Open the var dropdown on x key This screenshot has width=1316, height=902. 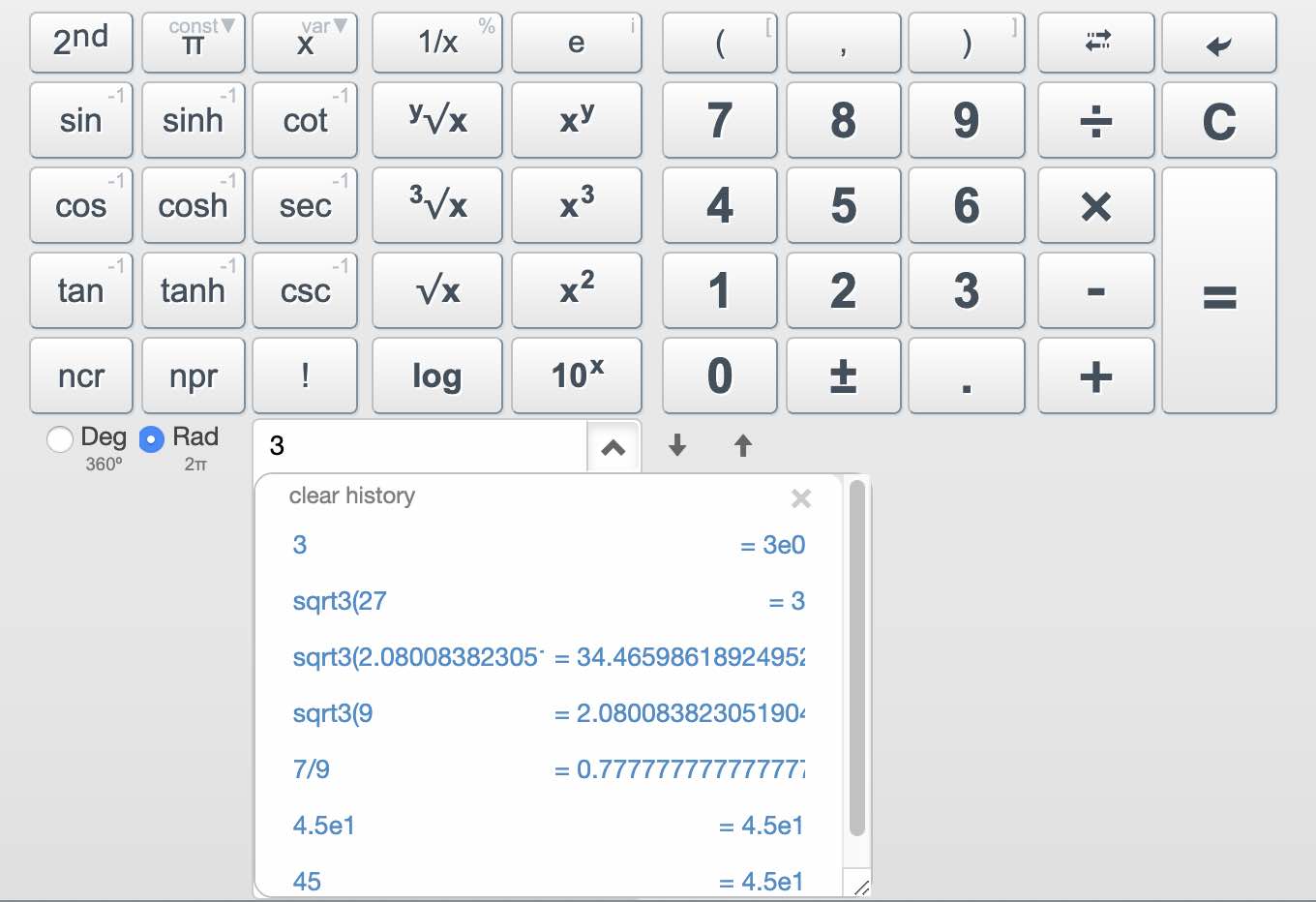coord(340,26)
